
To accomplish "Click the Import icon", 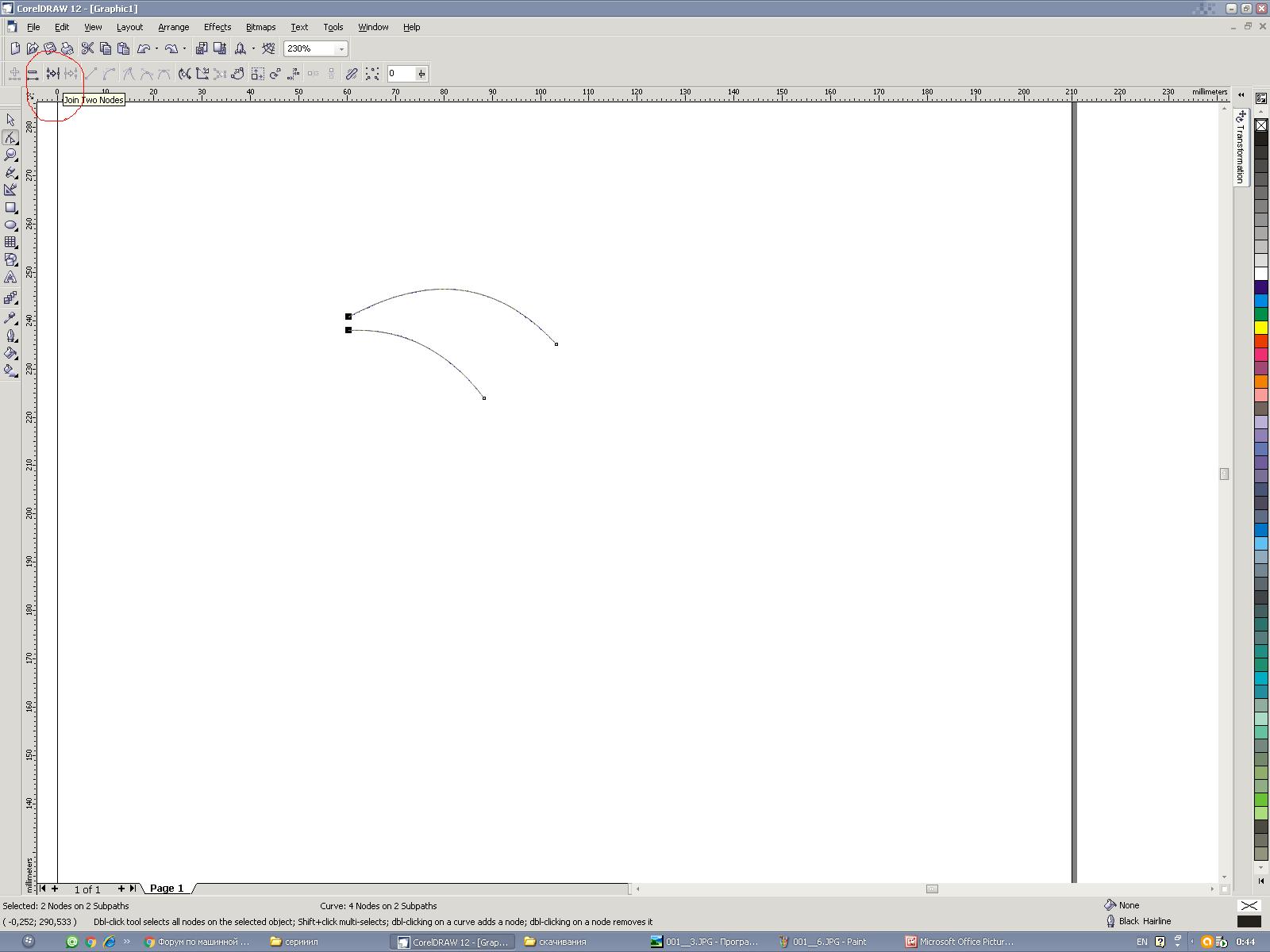I will (x=202, y=48).
